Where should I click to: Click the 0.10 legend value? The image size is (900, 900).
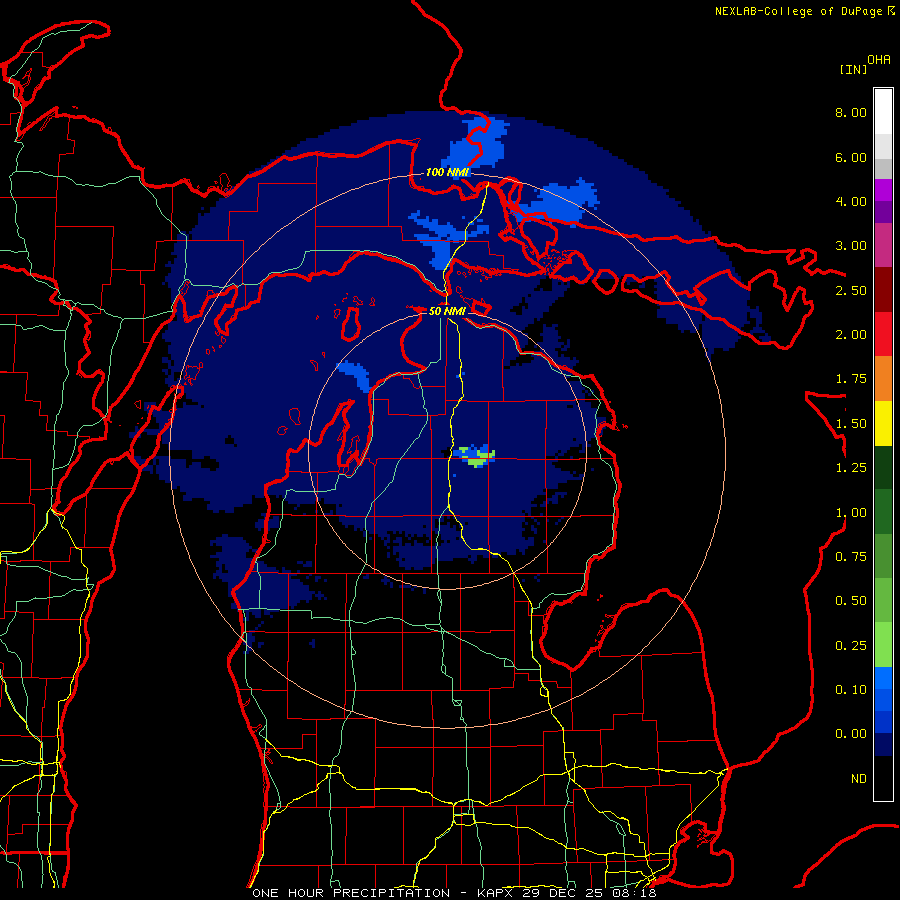pos(851,690)
